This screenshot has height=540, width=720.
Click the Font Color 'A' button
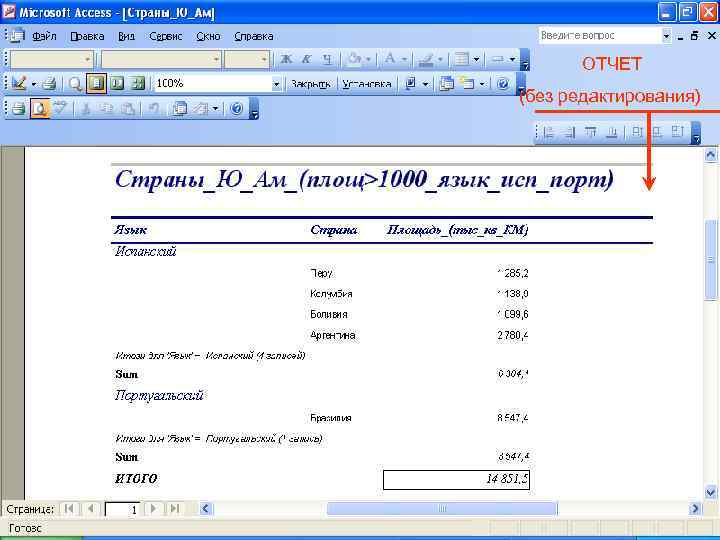coord(389,59)
